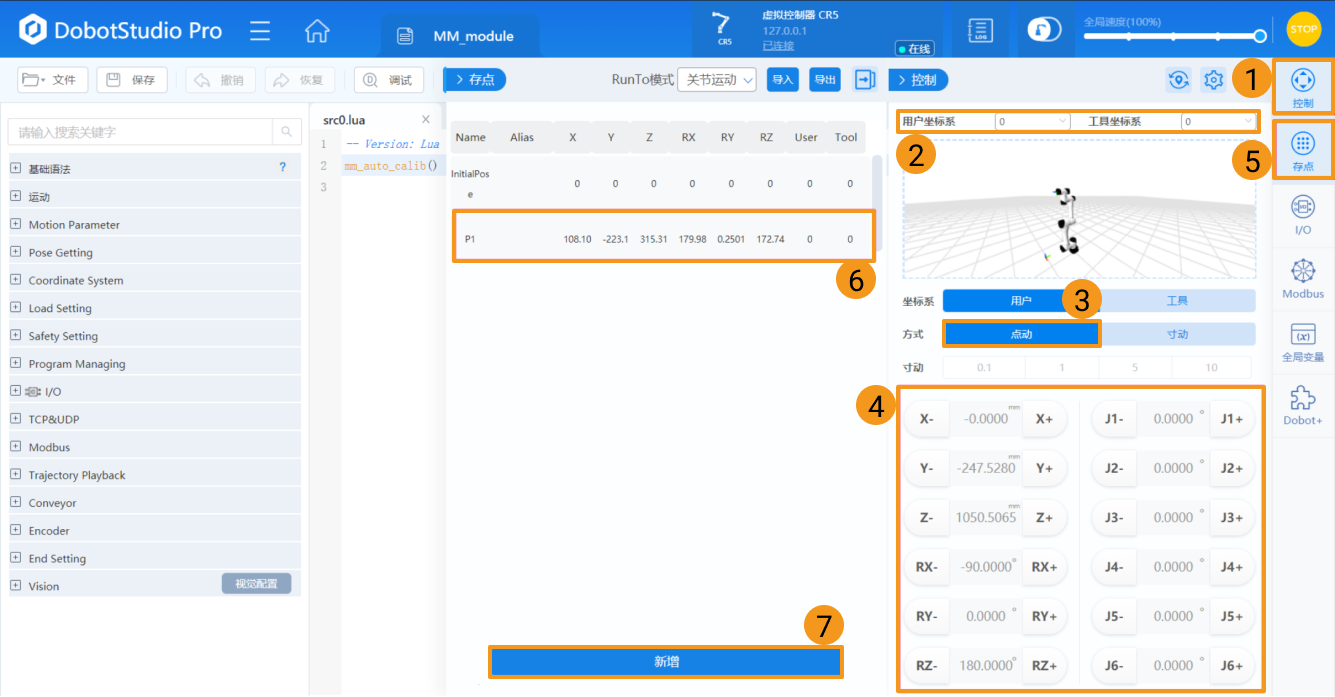
Task: Open the Modbus side panel
Action: (1303, 279)
